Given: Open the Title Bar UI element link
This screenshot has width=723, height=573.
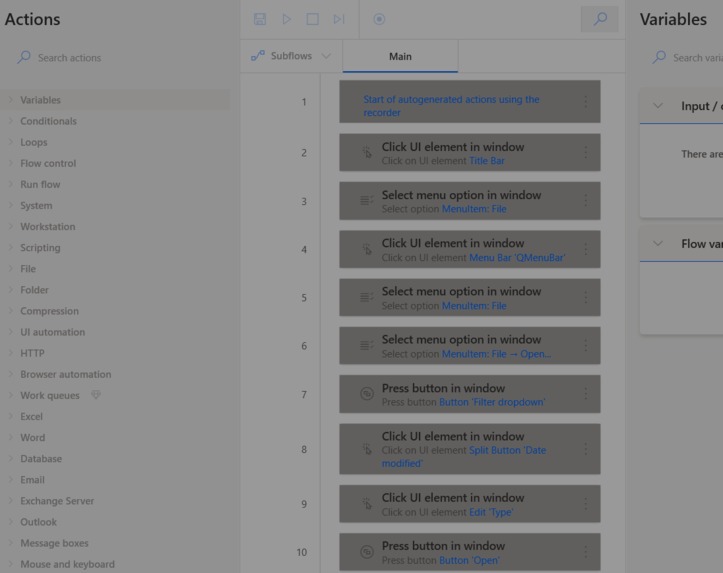Looking at the screenshot, I should 487,160.
